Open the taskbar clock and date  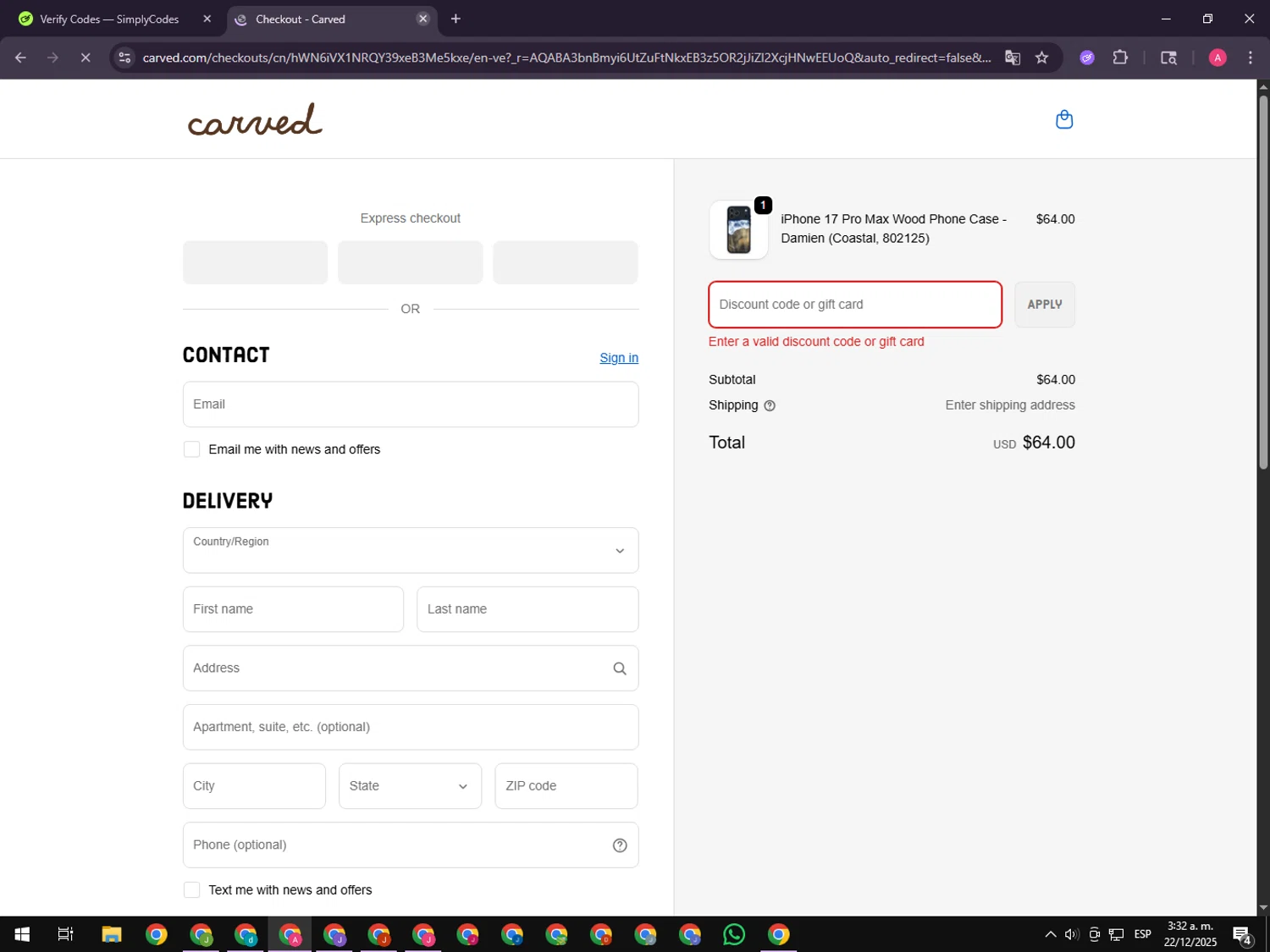coord(1190,934)
